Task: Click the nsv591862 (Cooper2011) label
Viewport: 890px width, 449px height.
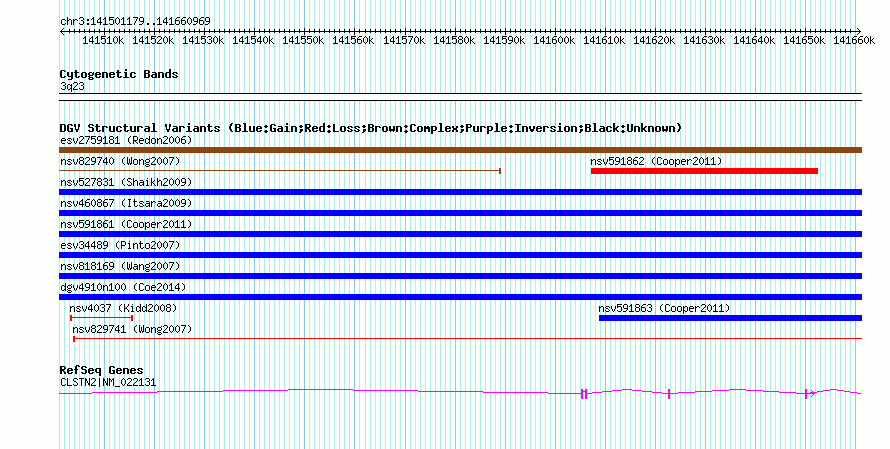Action: (656, 161)
